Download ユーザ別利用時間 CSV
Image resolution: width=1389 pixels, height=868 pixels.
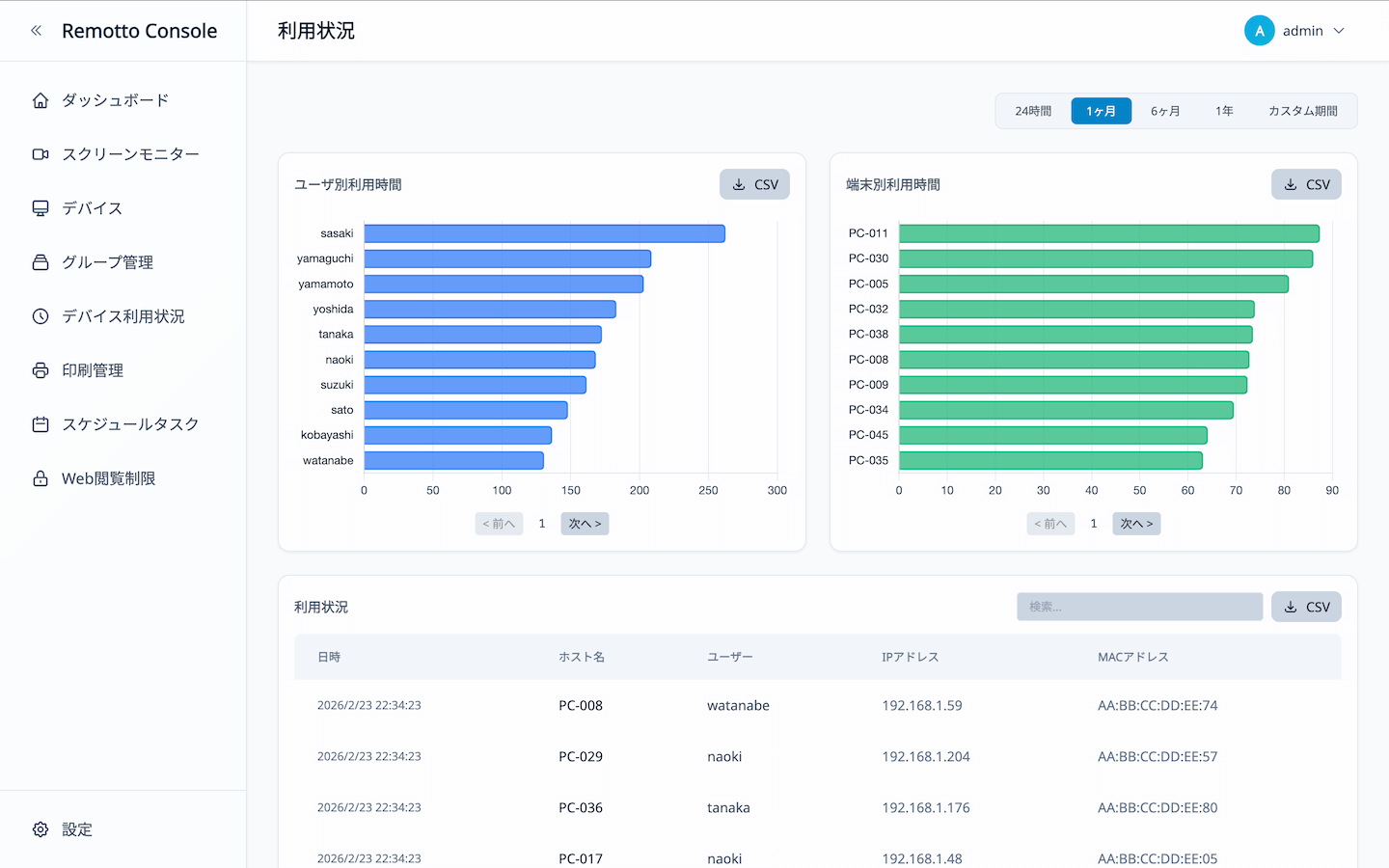(x=754, y=184)
